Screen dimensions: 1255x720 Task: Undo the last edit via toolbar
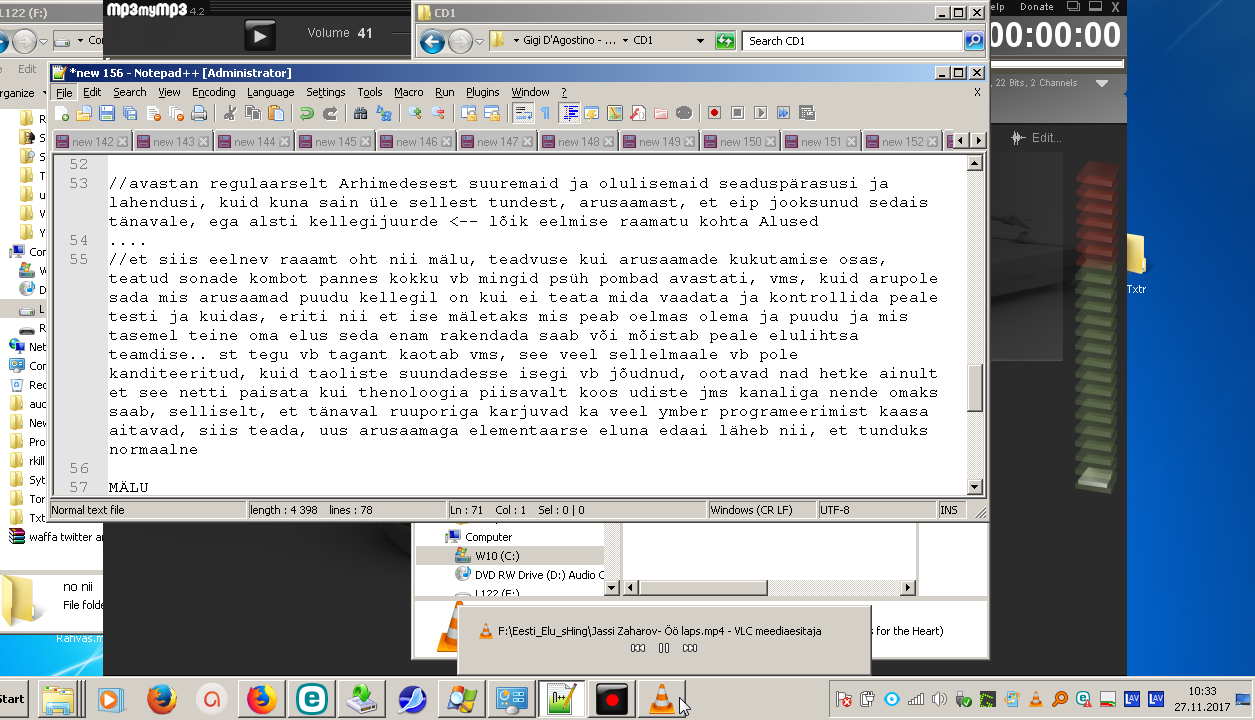(306, 113)
